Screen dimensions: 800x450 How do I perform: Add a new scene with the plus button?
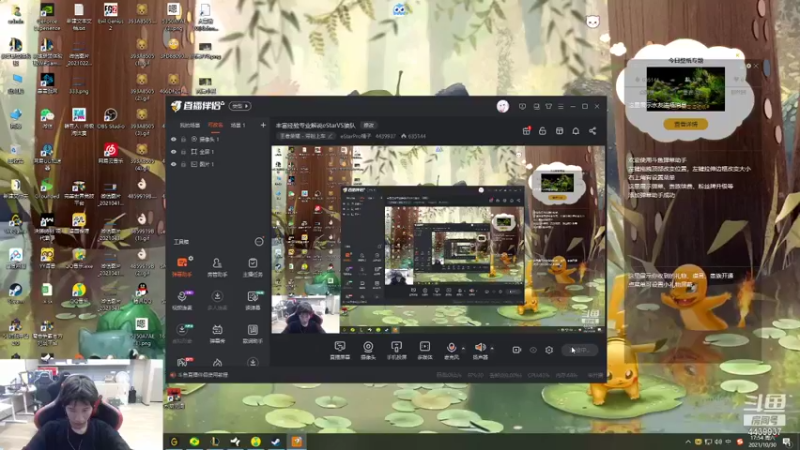coord(263,125)
